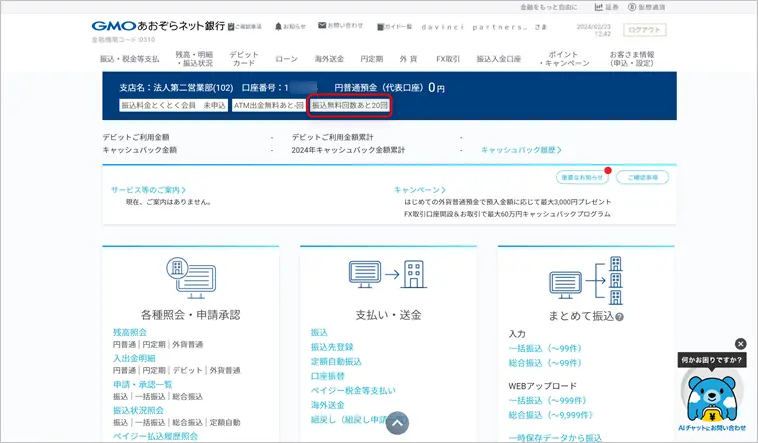Close the AI chat helper popup
The height and width of the screenshot is (443, 758).
pos(740,344)
